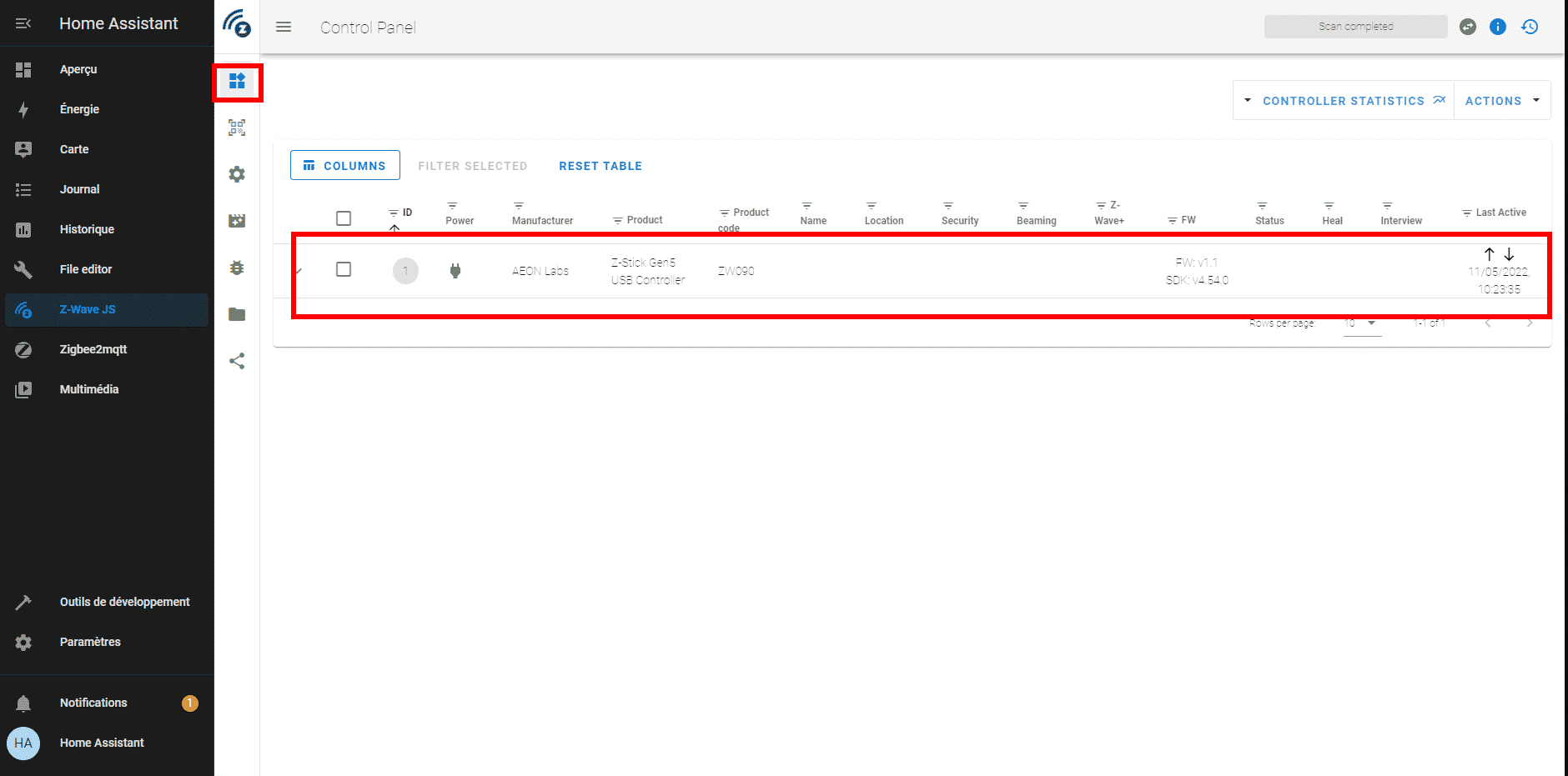Open the Aperçu dashboard
Image resolution: width=1568 pixels, height=776 pixels.
[x=107, y=69]
